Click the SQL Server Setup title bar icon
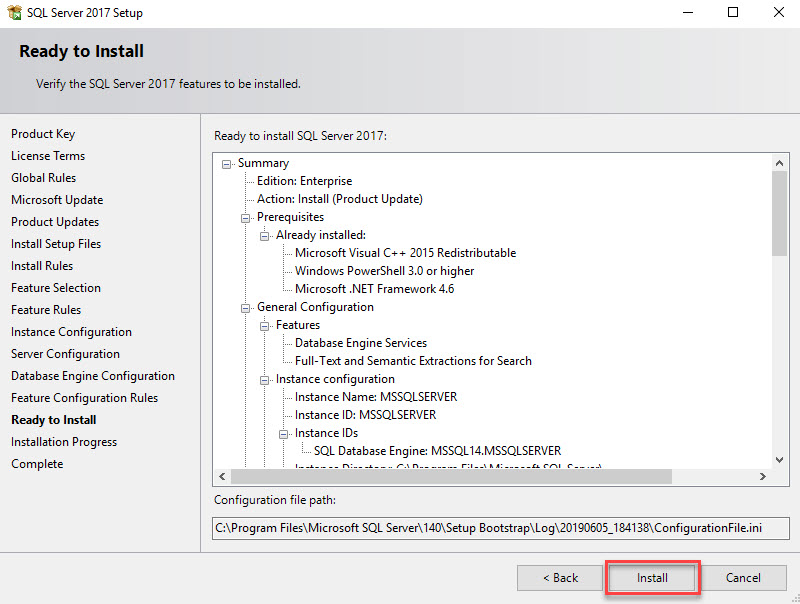Viewport: 800px width, 604px height. (14, 12)
